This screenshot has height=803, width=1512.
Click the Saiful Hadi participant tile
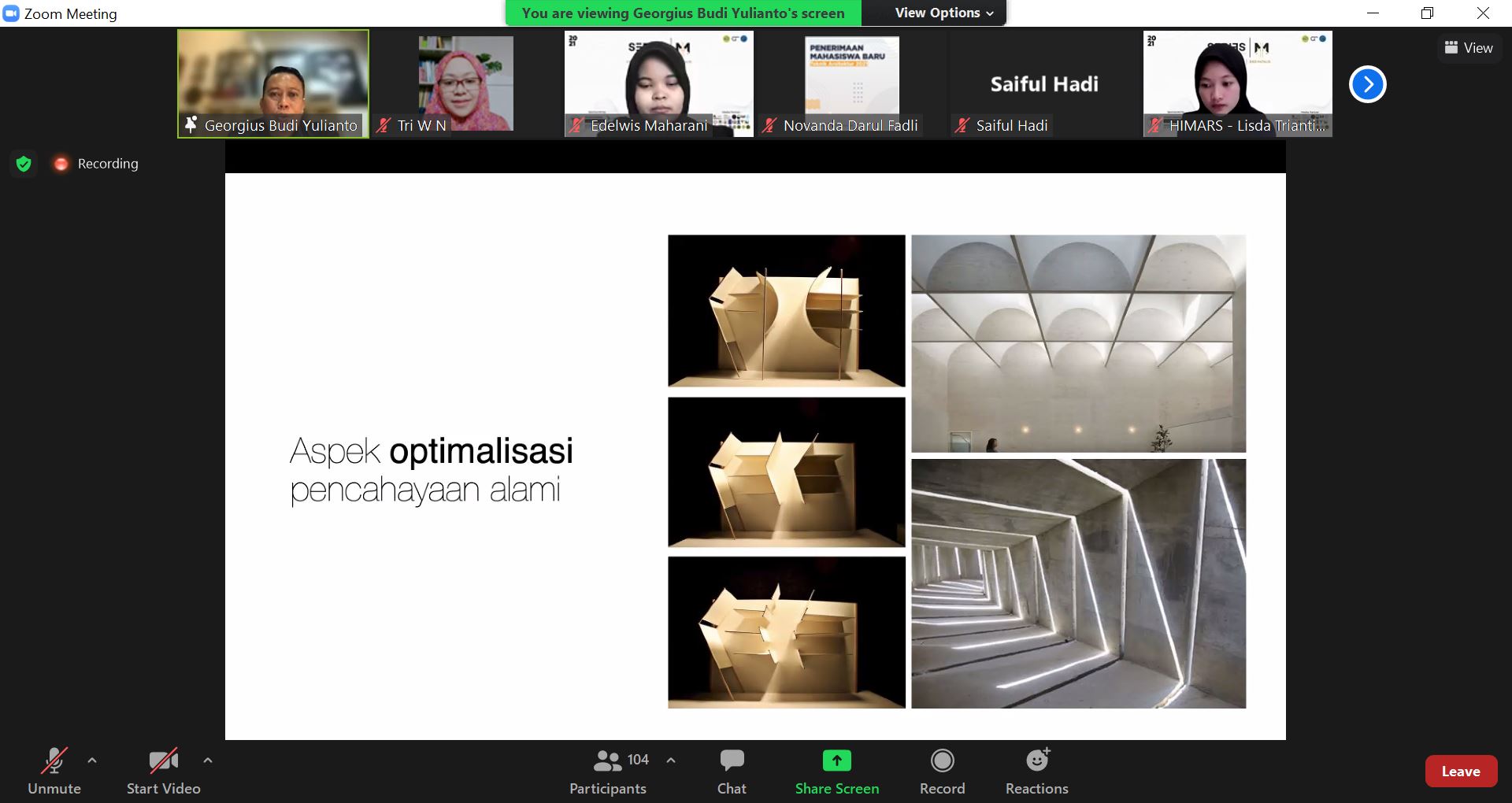(x=1043, y=83)
